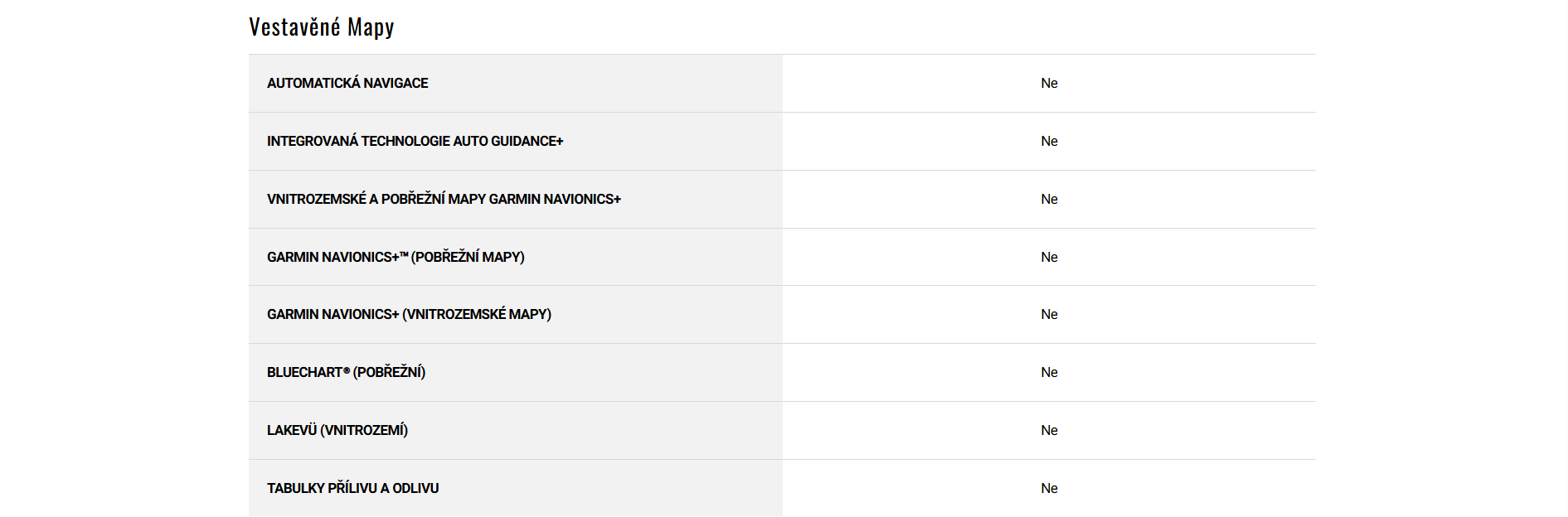The image size is (1568, 517).
Task: Select Integrovaná technologie Auto Guidance+ label
Action: click(415, 141)
